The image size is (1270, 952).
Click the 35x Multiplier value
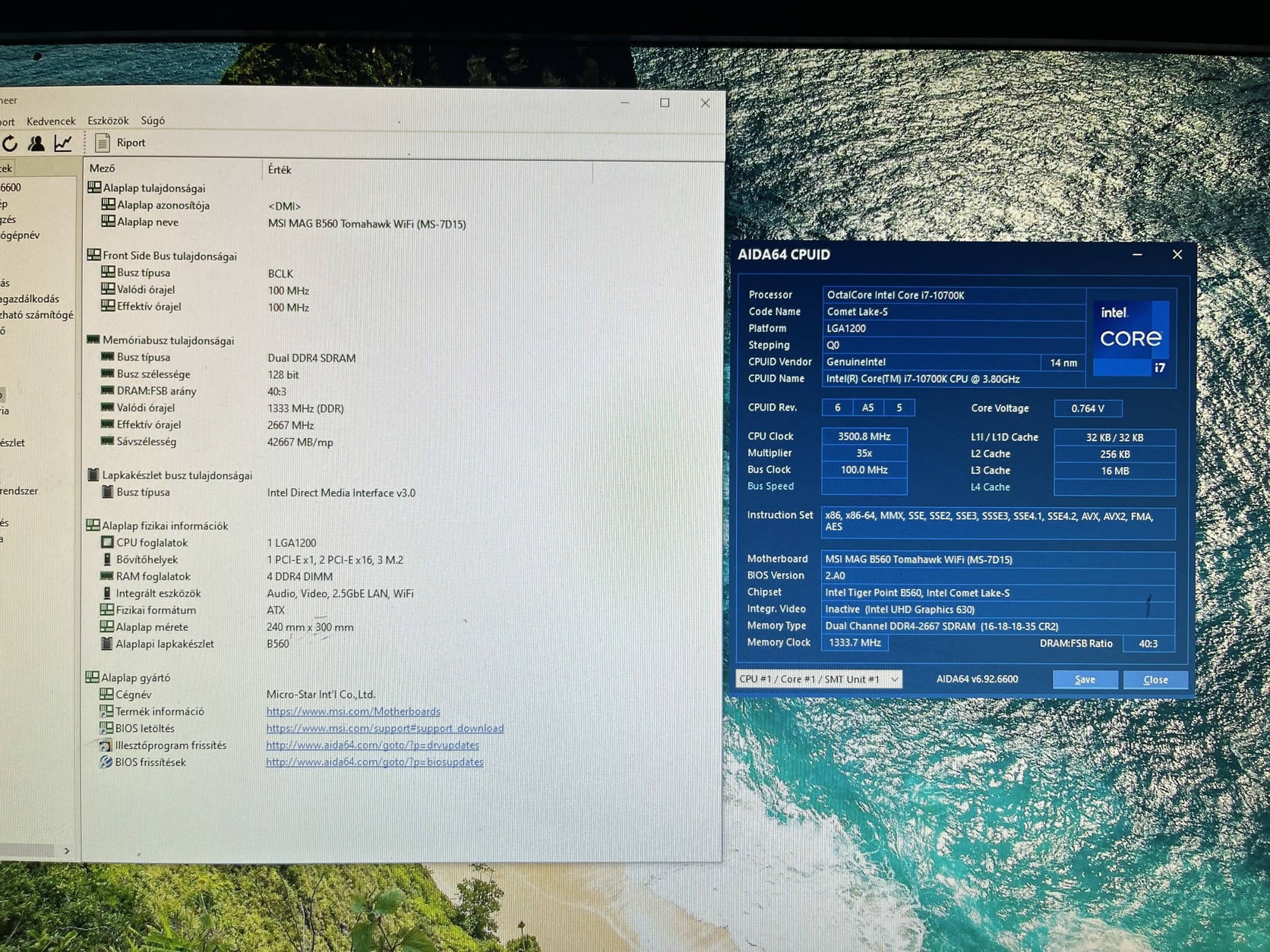(864, 453)
